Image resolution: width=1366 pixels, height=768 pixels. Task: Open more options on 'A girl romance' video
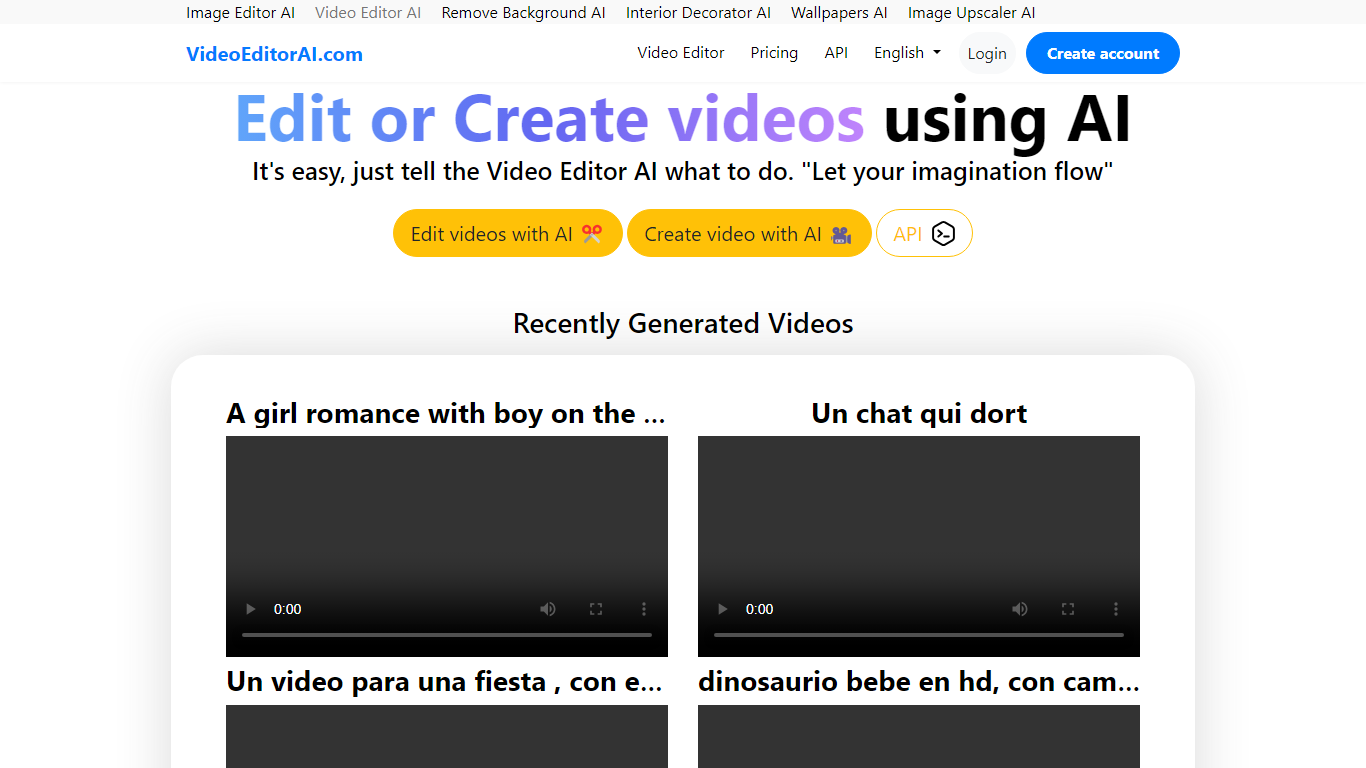[x=644, y=609]
